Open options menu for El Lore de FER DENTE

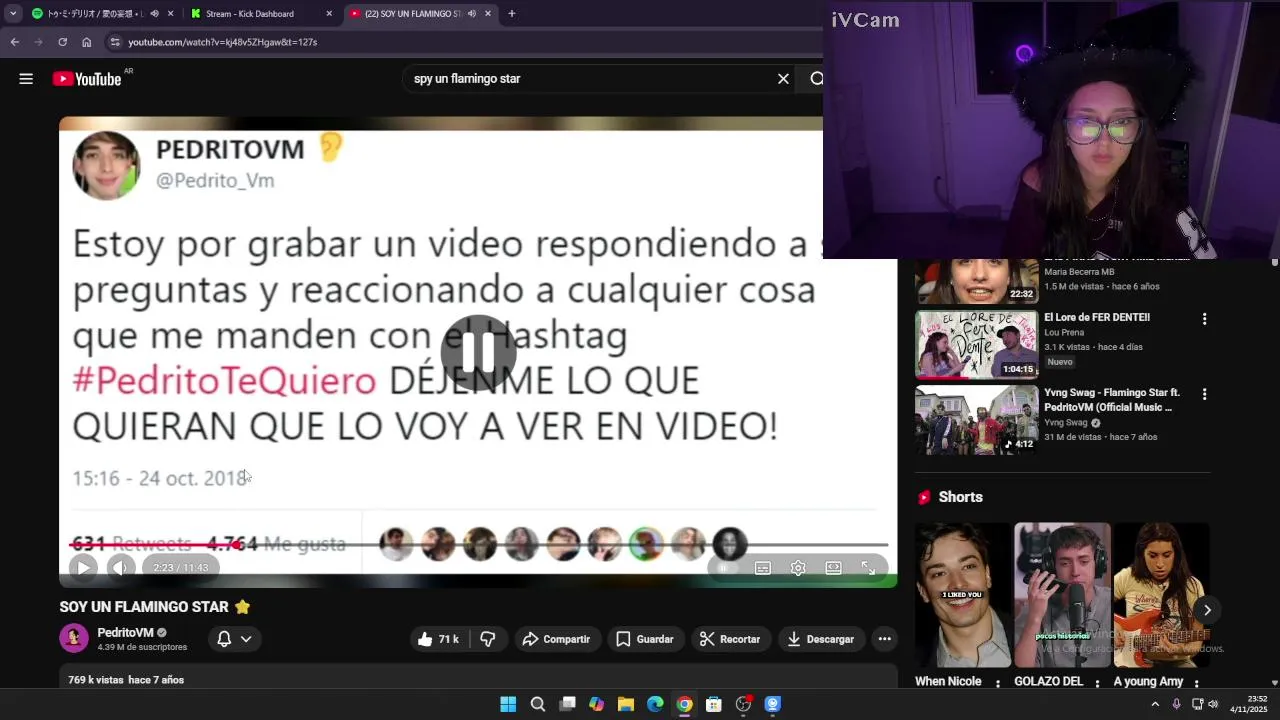coord(1204,319)
